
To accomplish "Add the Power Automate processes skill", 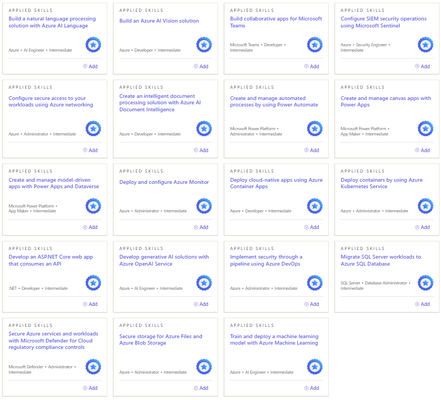I will point(312,150).
